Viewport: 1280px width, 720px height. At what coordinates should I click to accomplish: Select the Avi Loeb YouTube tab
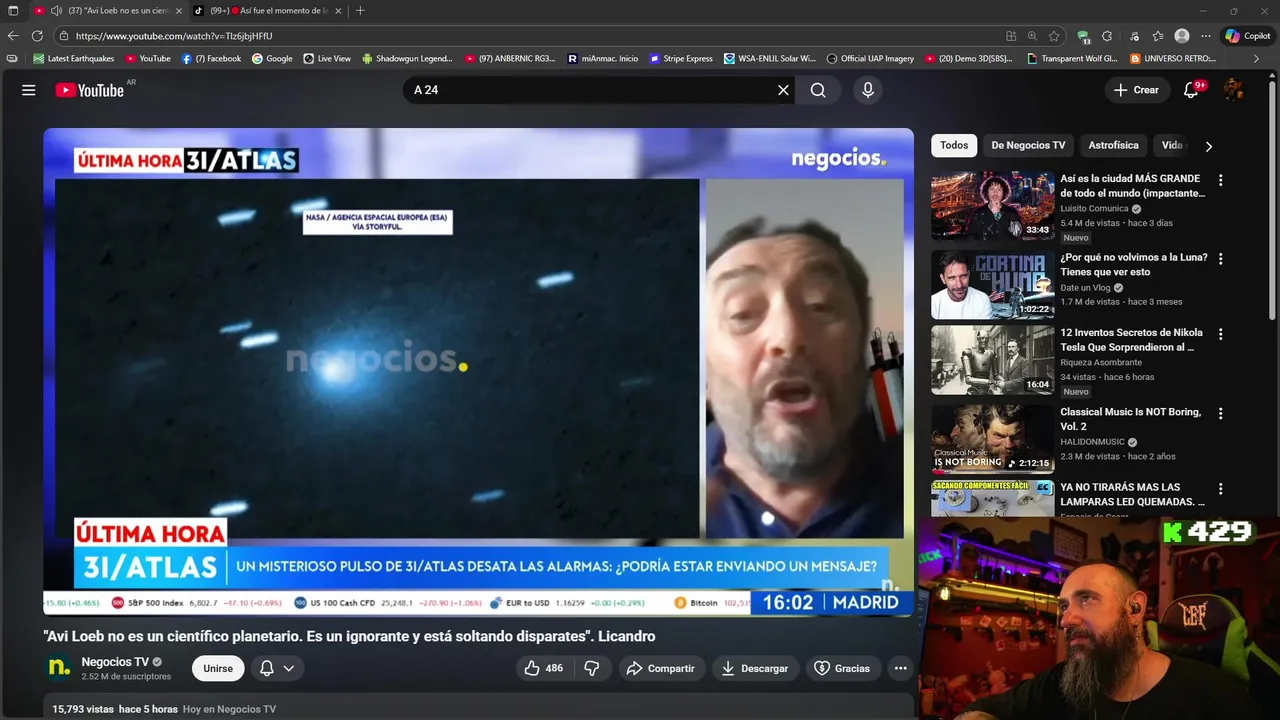(106, 11)
